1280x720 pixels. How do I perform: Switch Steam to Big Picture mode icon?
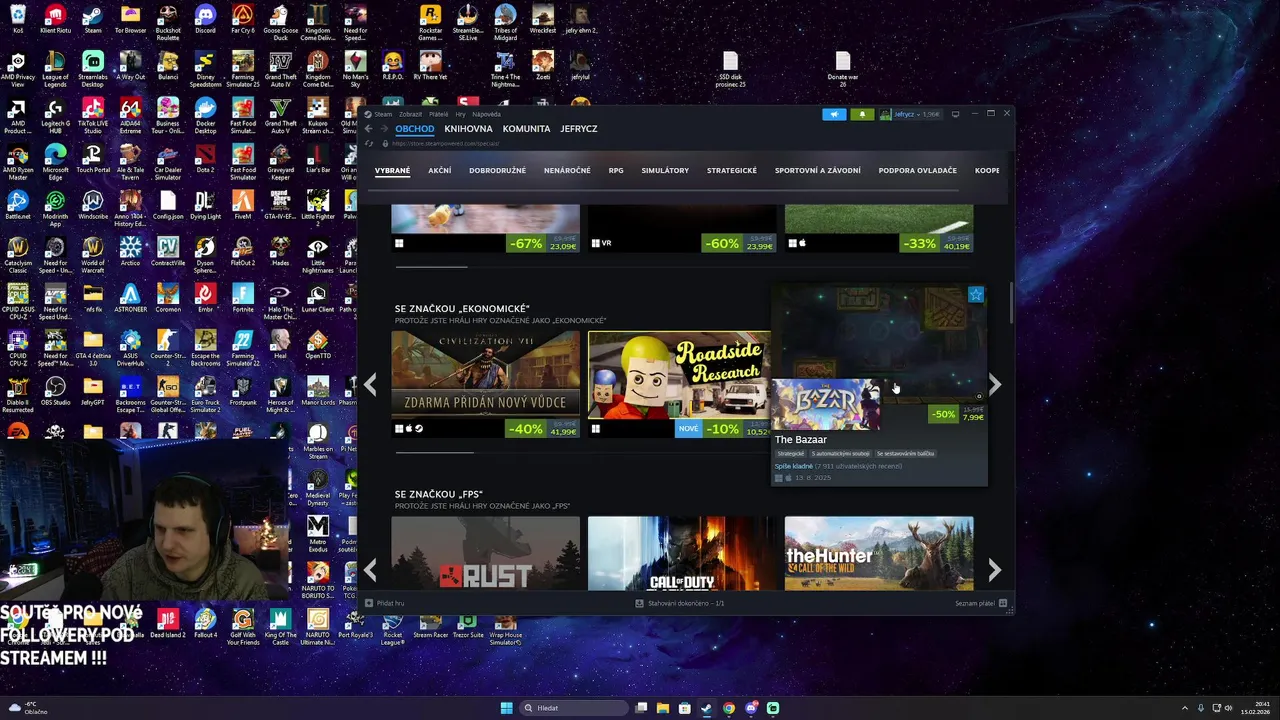coord(955,114)
